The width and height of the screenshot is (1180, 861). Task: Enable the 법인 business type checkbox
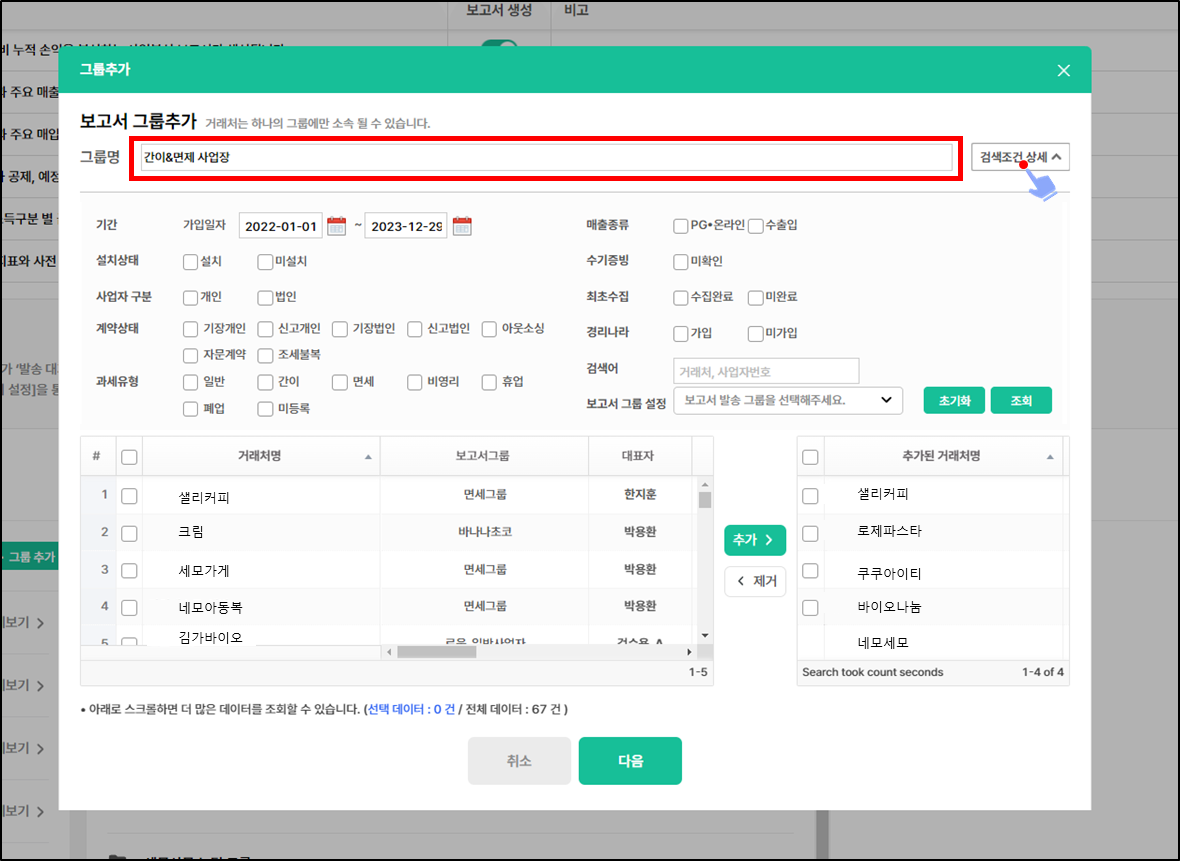pyautogui.click(x=265, y=298)
